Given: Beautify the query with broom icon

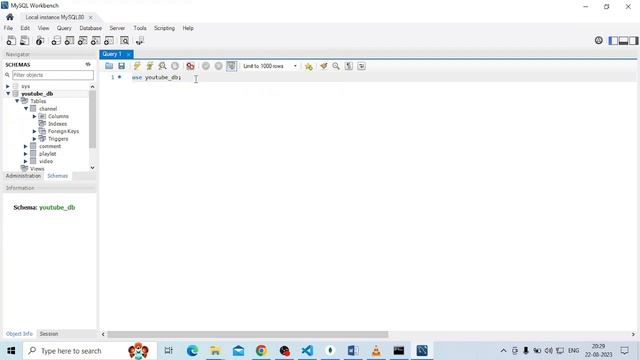Looking at the screenshot, I should point(324,66).
